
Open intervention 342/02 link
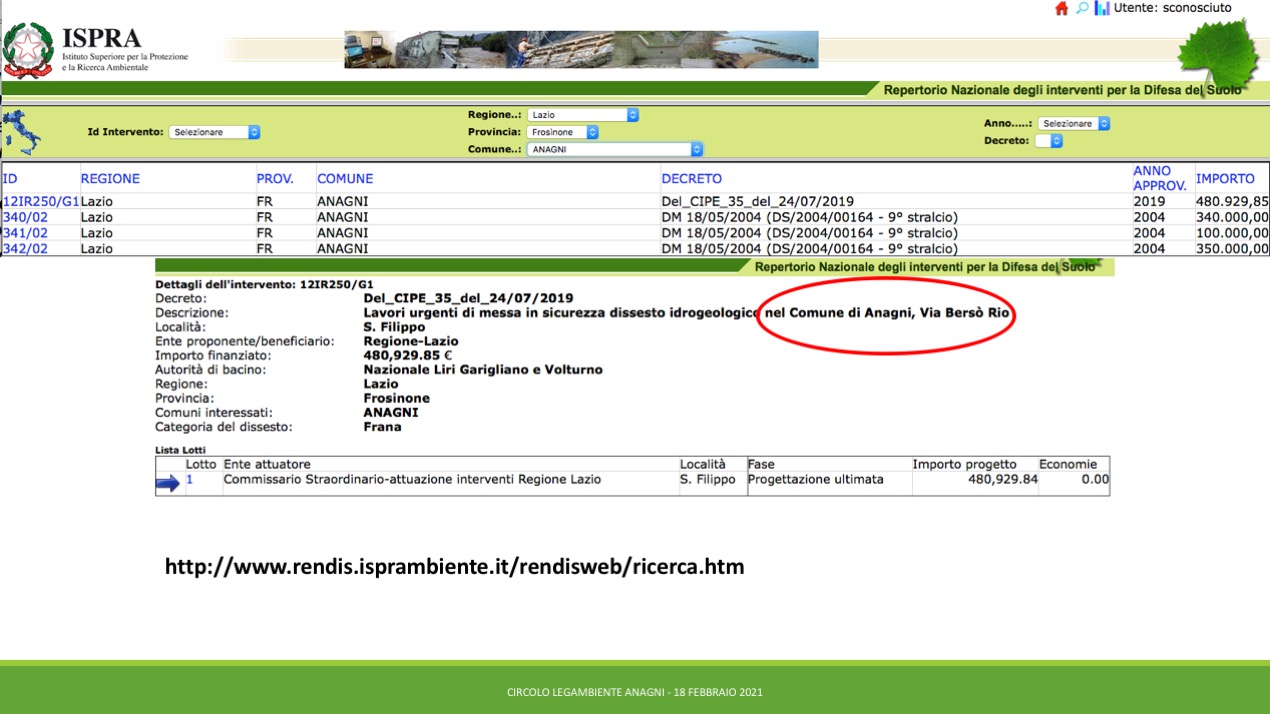pos(25,249)
